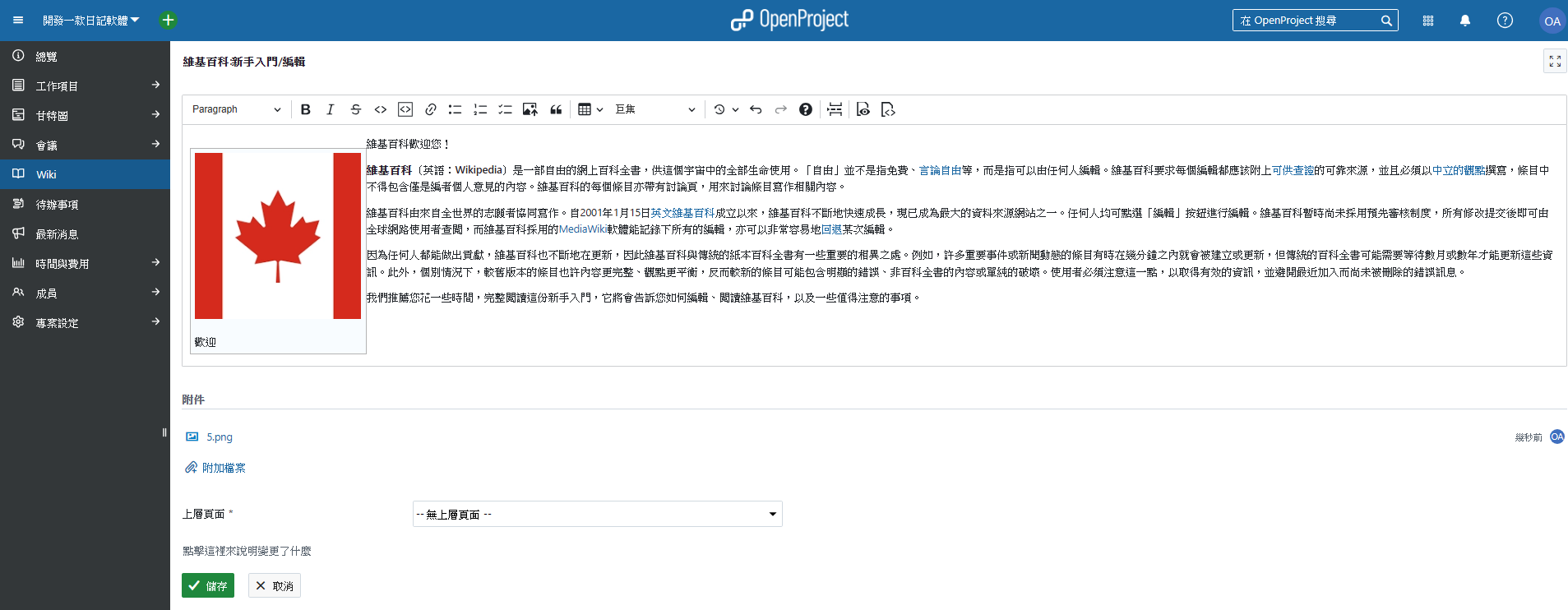Redo the last edit
Viewport: 1568px width, 610px height.
780,109
